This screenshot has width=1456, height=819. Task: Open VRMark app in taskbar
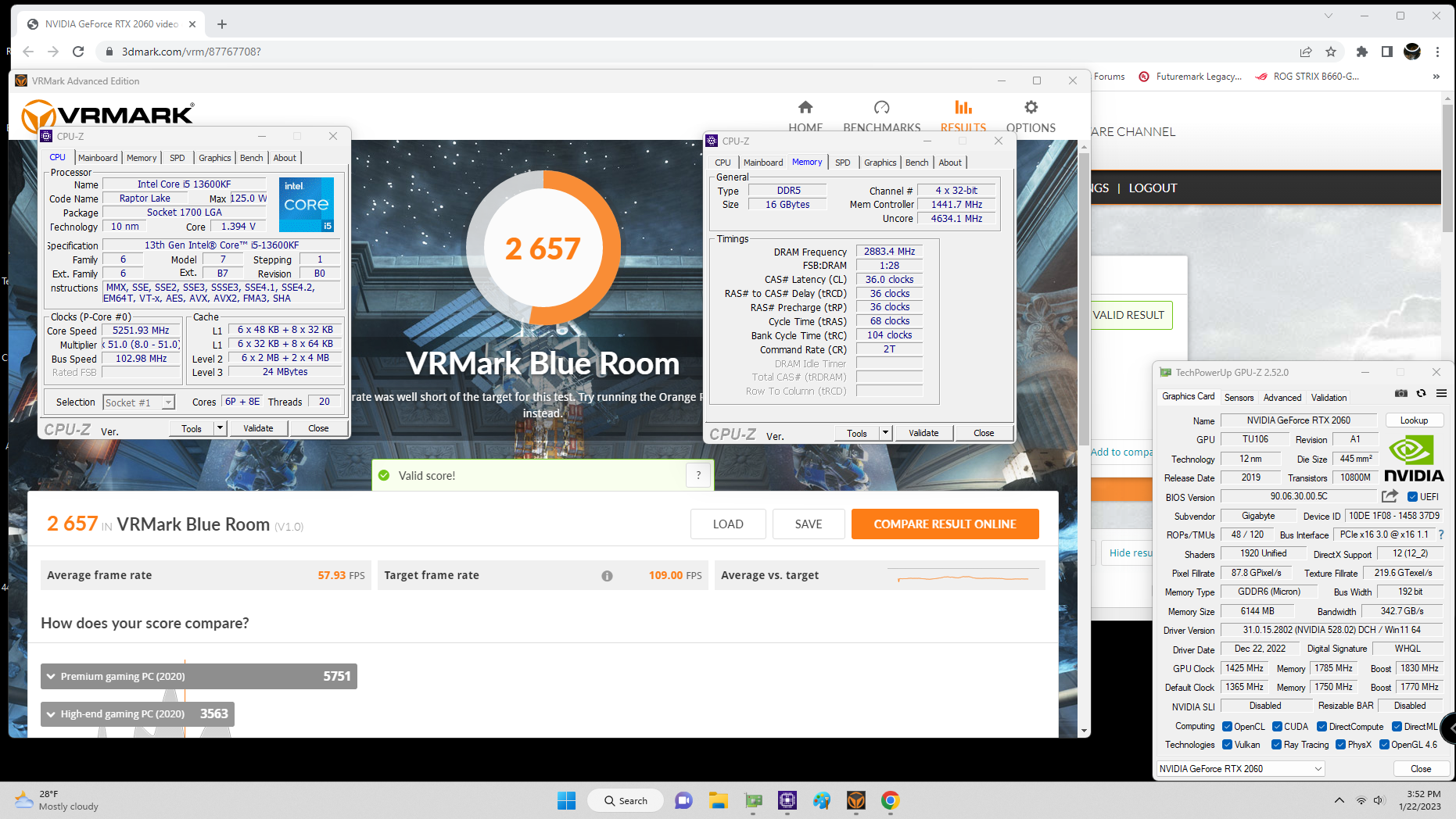[x=856, y=800]
